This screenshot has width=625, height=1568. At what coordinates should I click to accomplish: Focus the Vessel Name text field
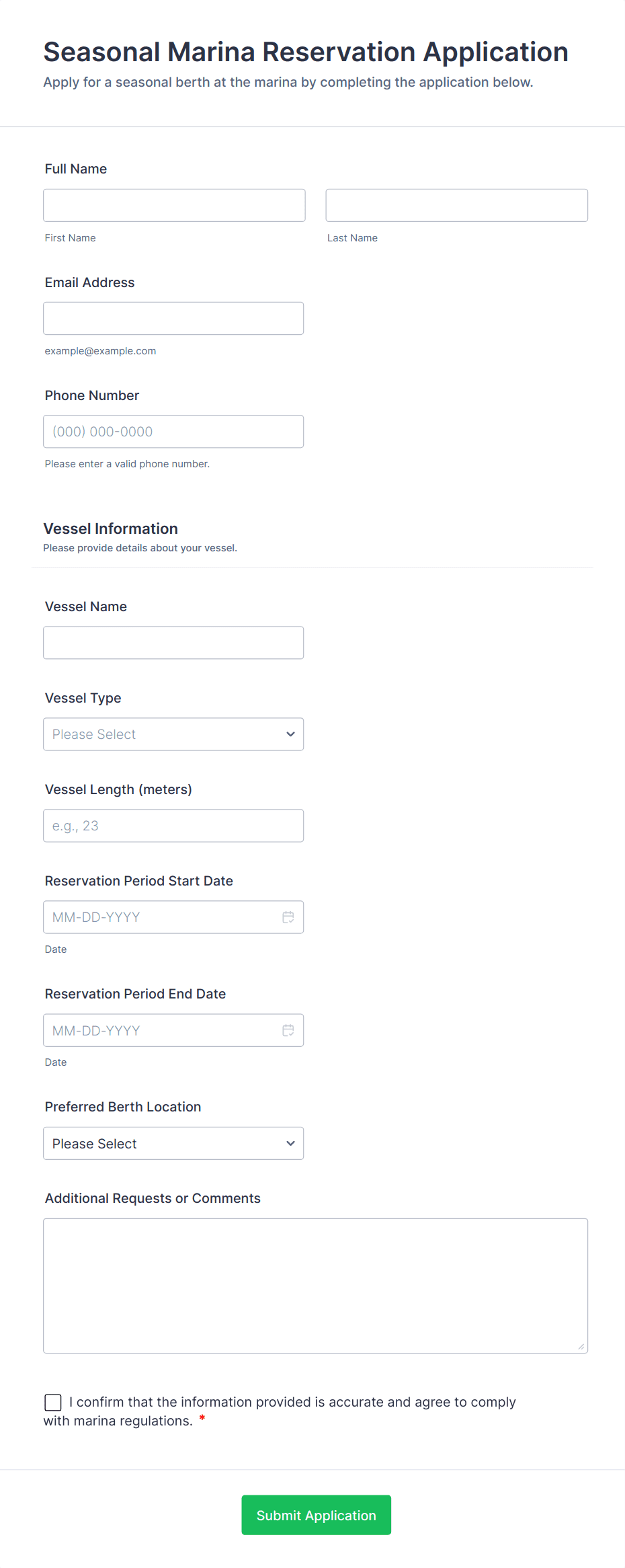(x=173, y=643)
